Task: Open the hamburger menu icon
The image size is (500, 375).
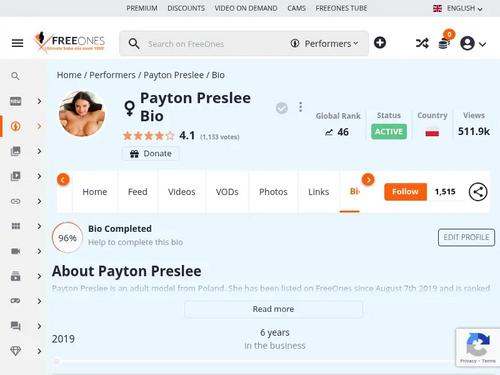Action: 17,43
